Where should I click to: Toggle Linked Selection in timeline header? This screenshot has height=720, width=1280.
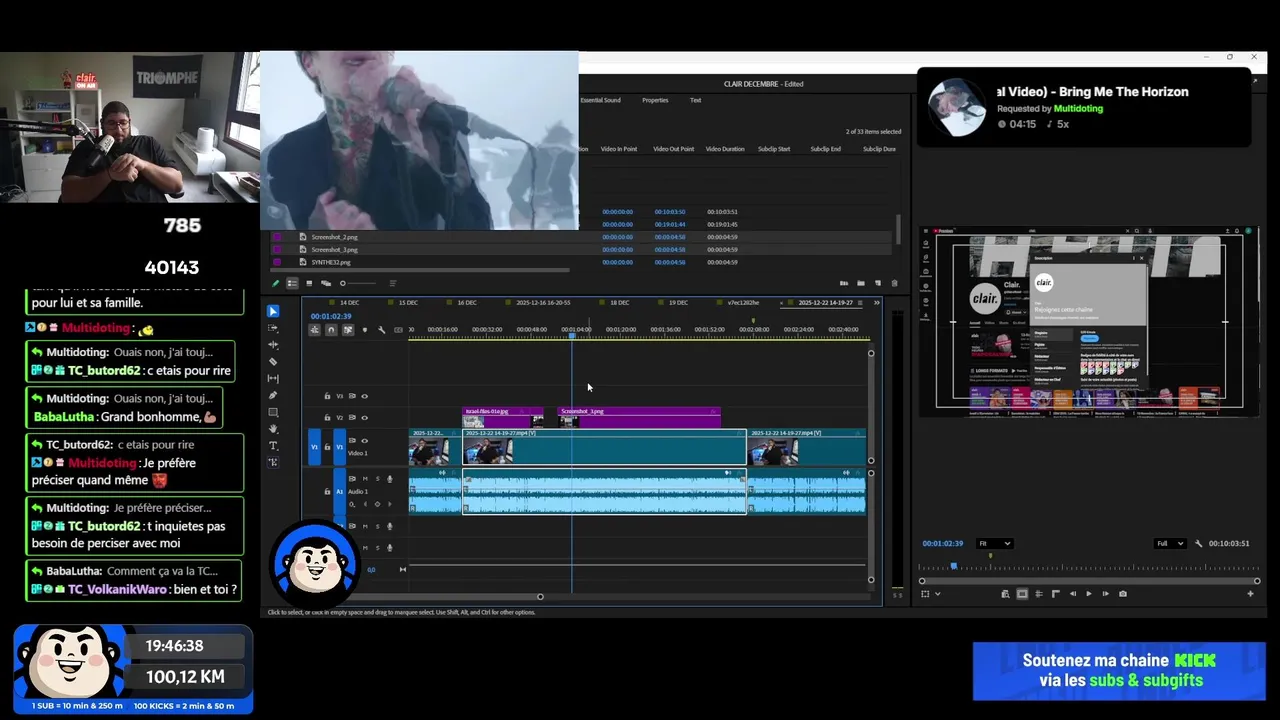(348, 330)
